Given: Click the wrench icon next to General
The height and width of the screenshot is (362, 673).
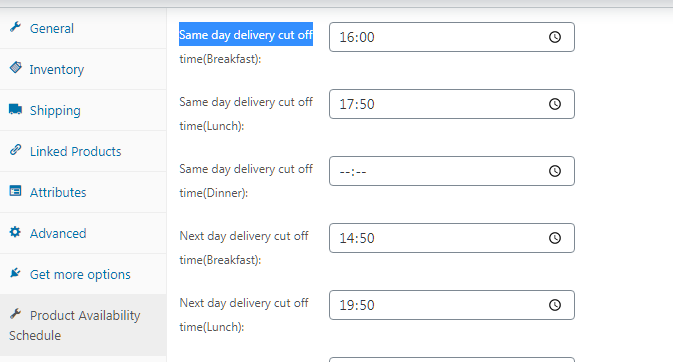Looking at the screenshot, I should point(15,27).
